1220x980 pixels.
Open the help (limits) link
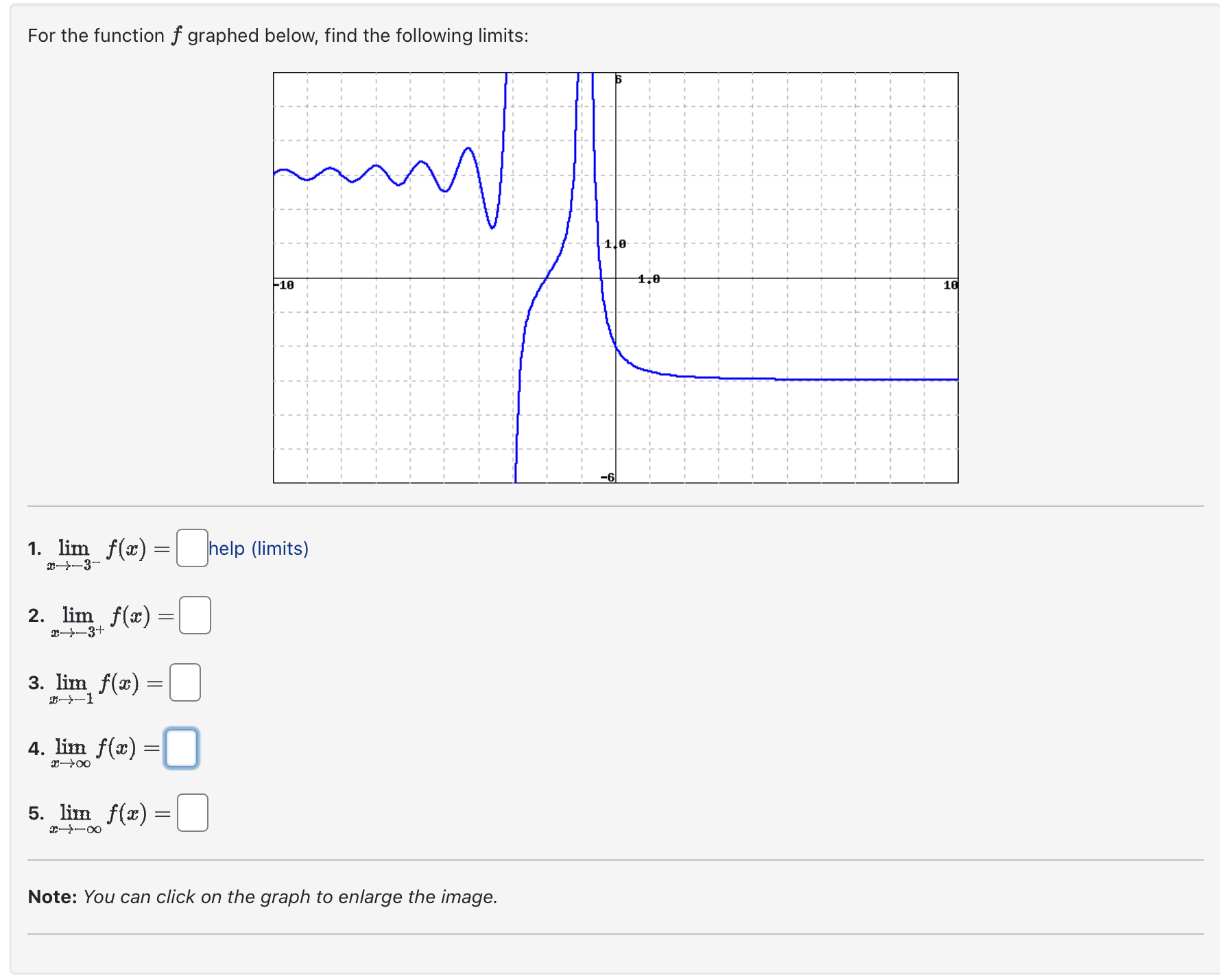click(x=259, y=549)
